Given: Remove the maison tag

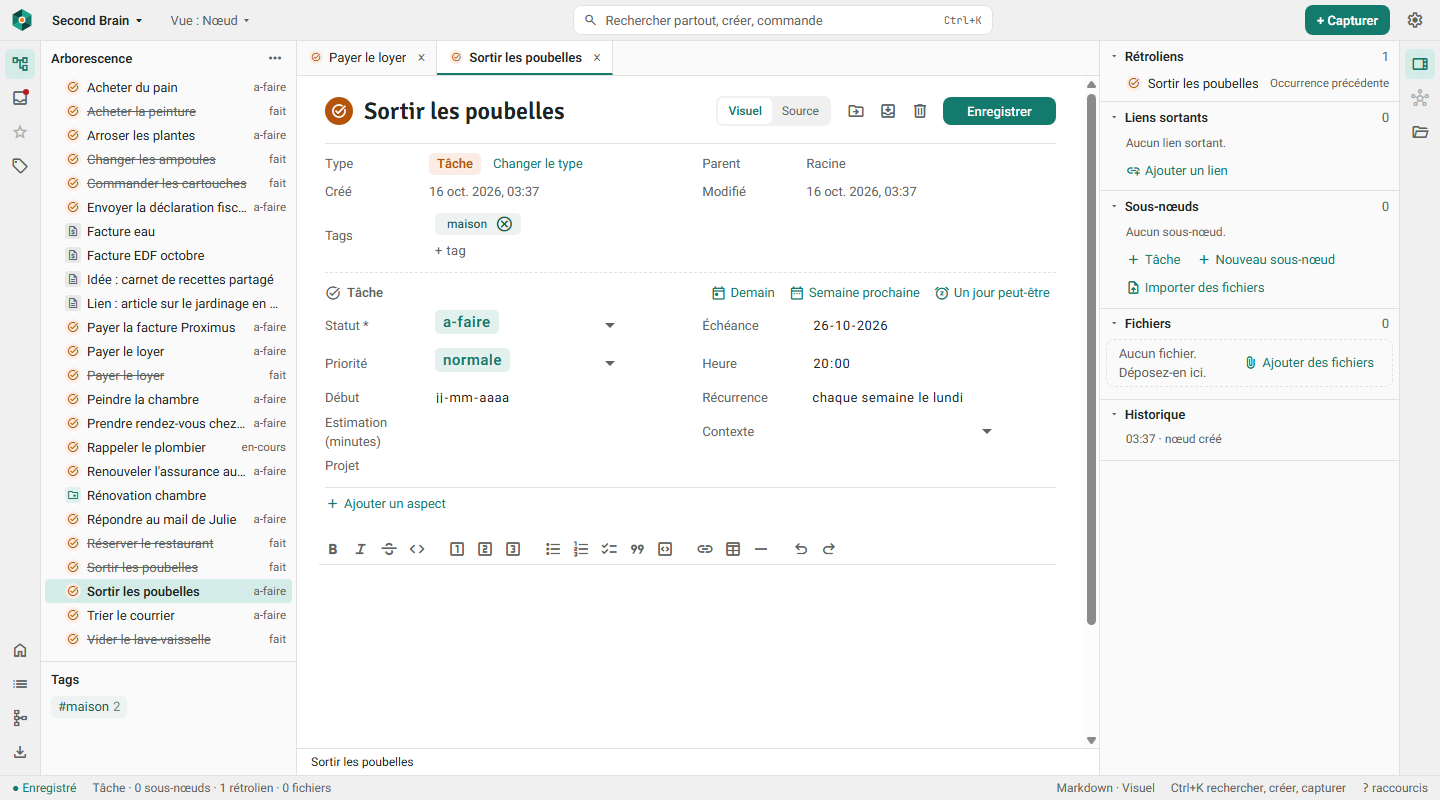Looking at the screenshot, I should [x=504, y=224].
